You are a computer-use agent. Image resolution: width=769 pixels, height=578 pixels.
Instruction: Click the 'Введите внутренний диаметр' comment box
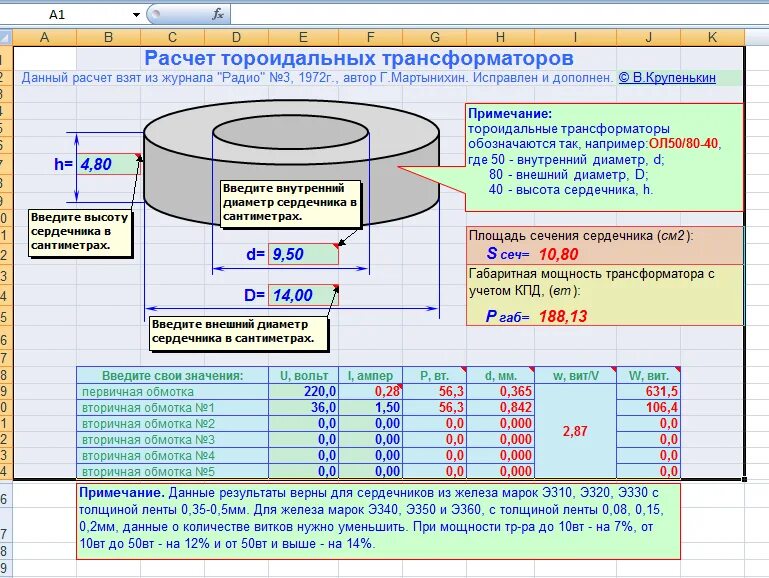(290, 203)
